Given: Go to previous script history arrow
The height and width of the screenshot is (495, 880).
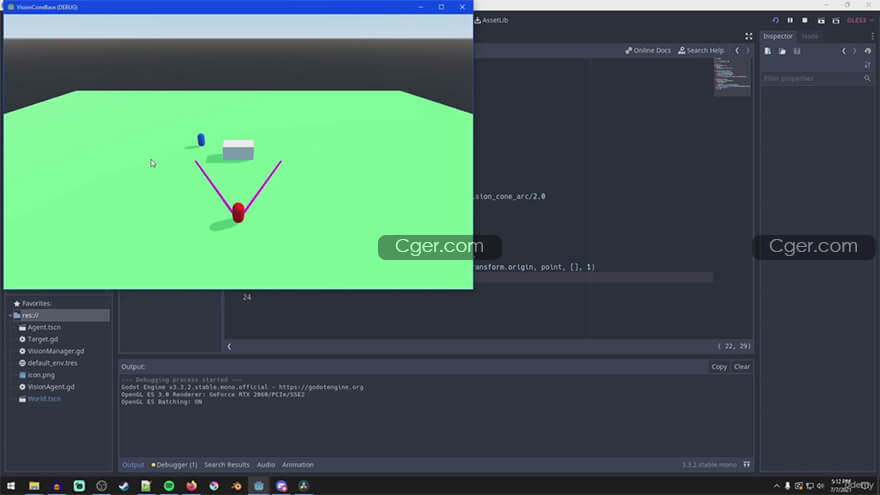Looking at the screenshot, I should [x=737, y=51].
